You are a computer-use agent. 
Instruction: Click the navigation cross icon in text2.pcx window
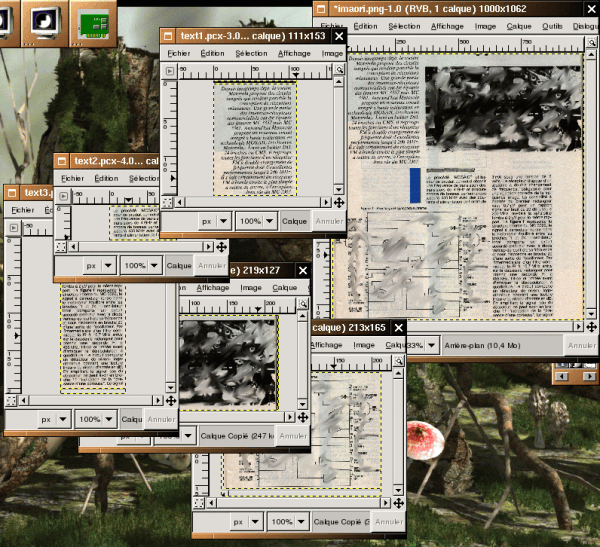point(221,246)
